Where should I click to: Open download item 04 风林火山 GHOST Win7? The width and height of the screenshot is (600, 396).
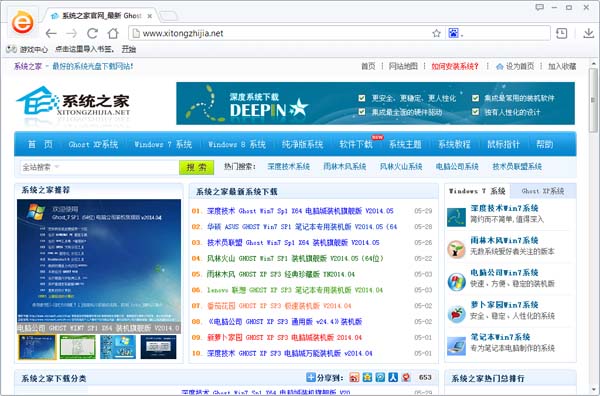point(295,258)
